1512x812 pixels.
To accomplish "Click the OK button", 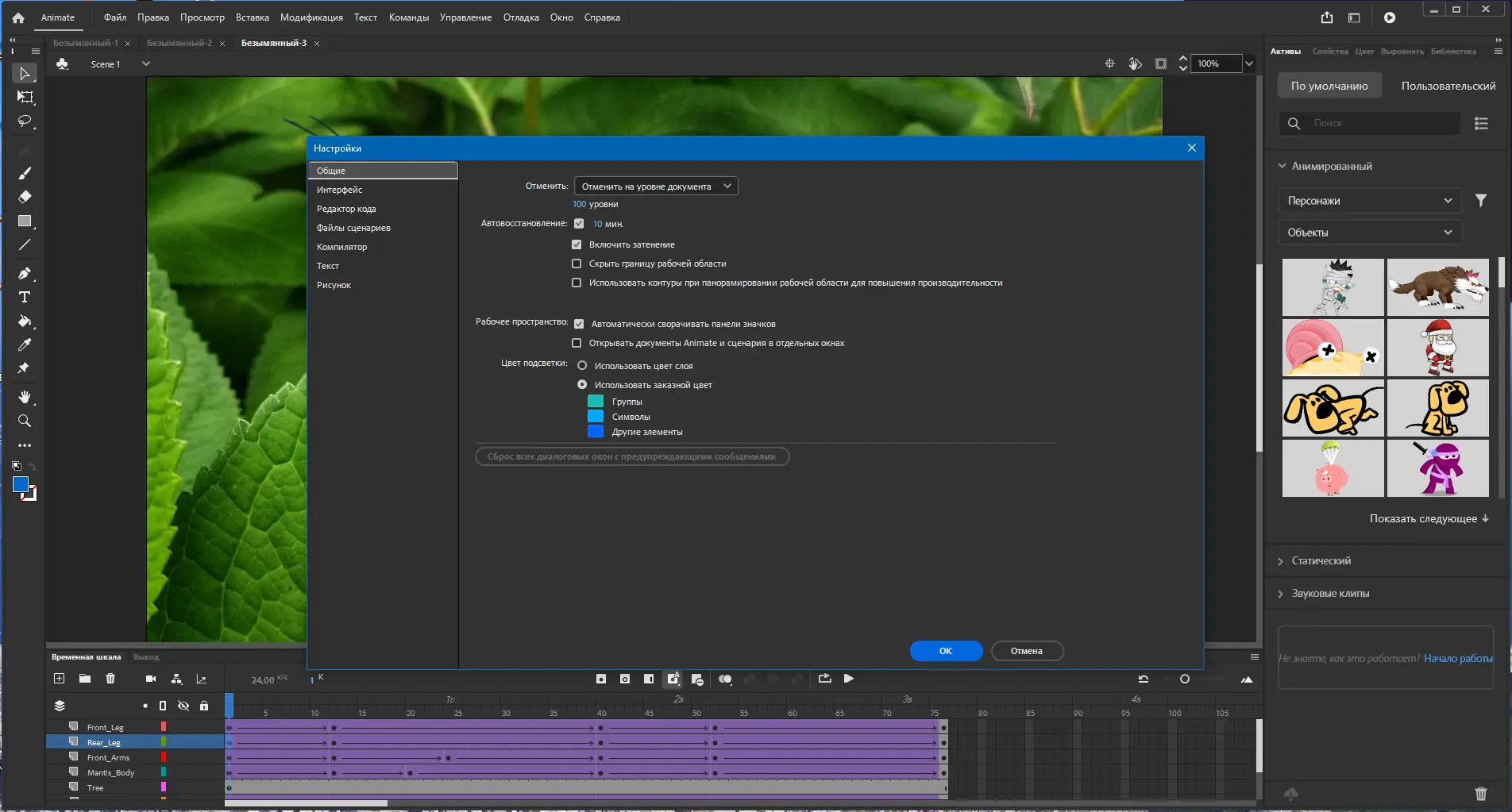I will coord(946,651).
